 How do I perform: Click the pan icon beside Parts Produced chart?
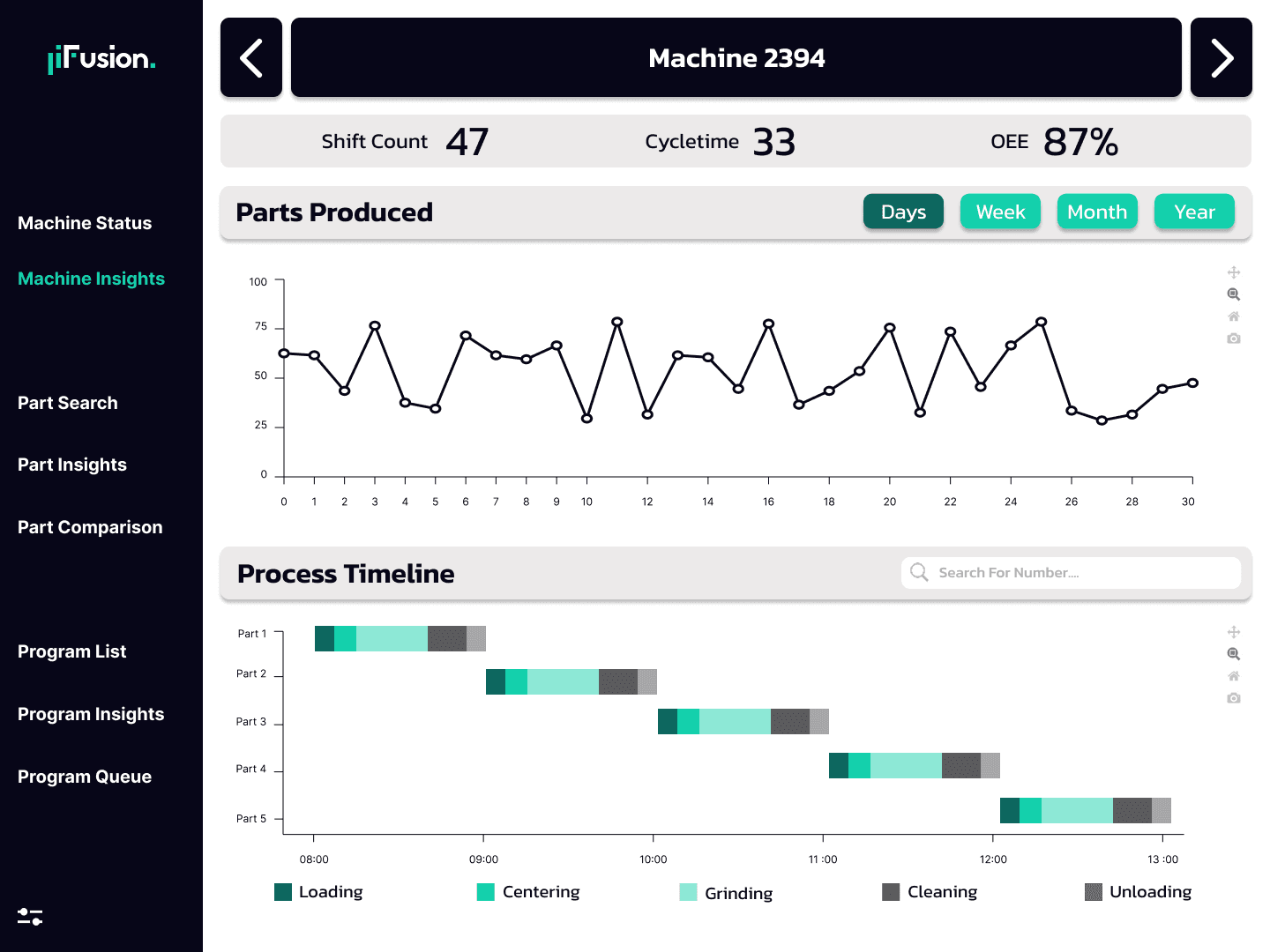1234,272
